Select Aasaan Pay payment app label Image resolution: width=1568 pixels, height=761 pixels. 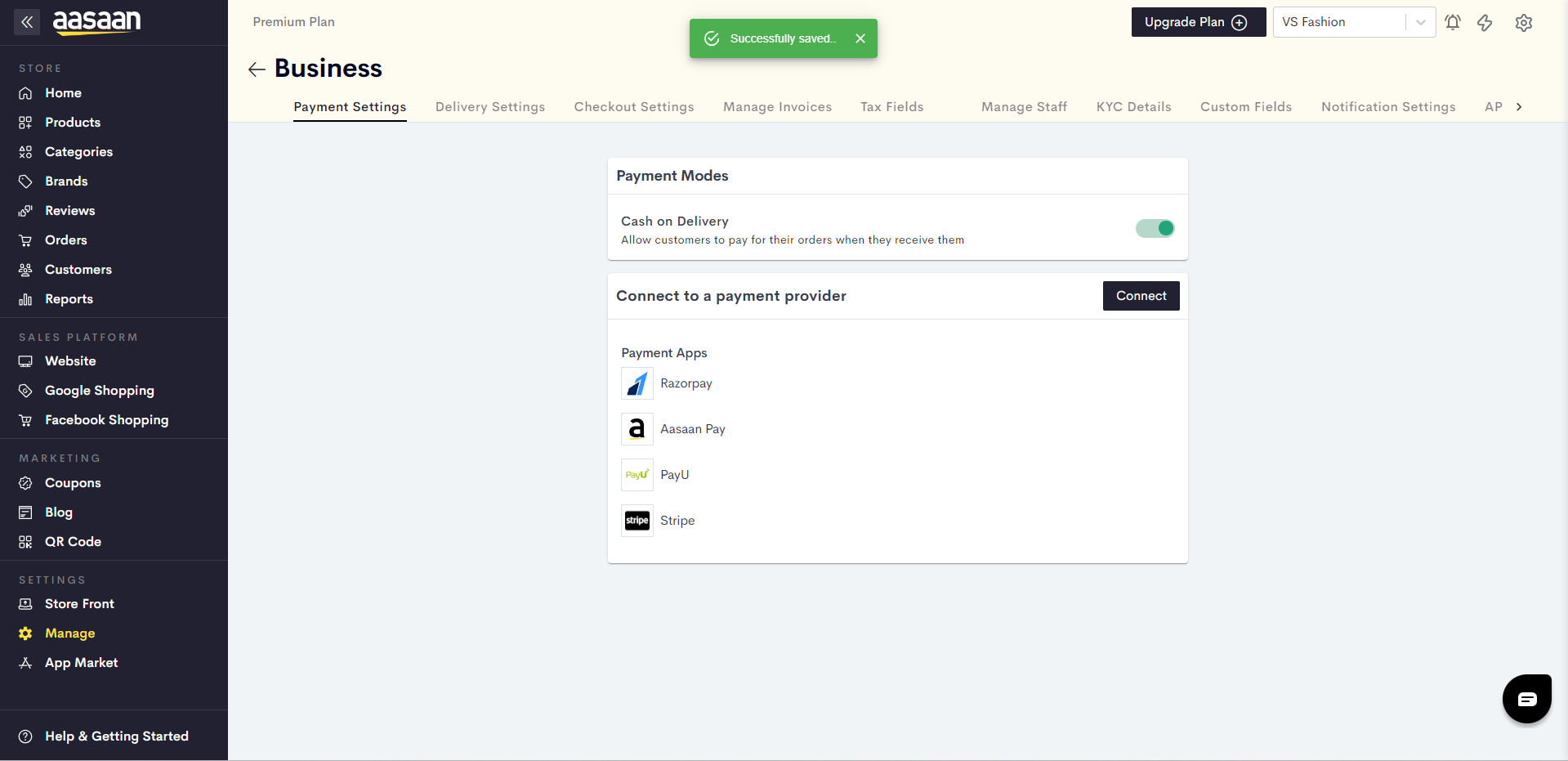(x=693, y=429)
